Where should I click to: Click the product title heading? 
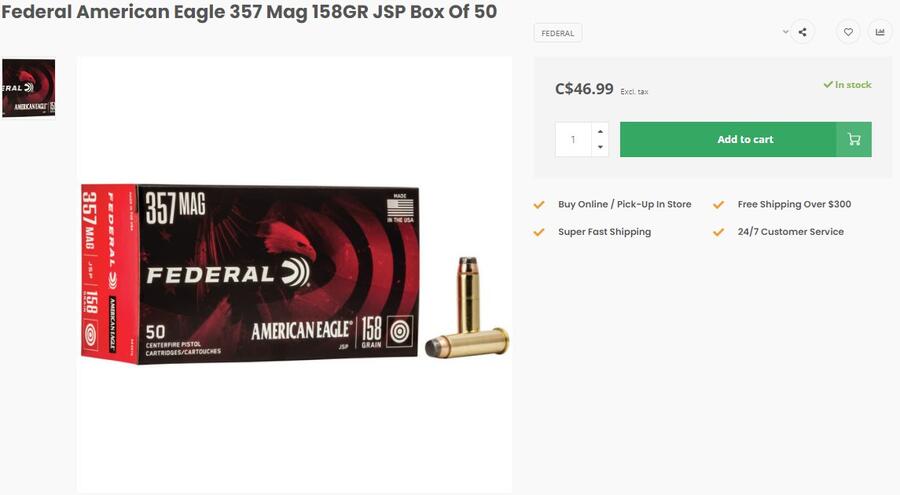click(249, 11)
